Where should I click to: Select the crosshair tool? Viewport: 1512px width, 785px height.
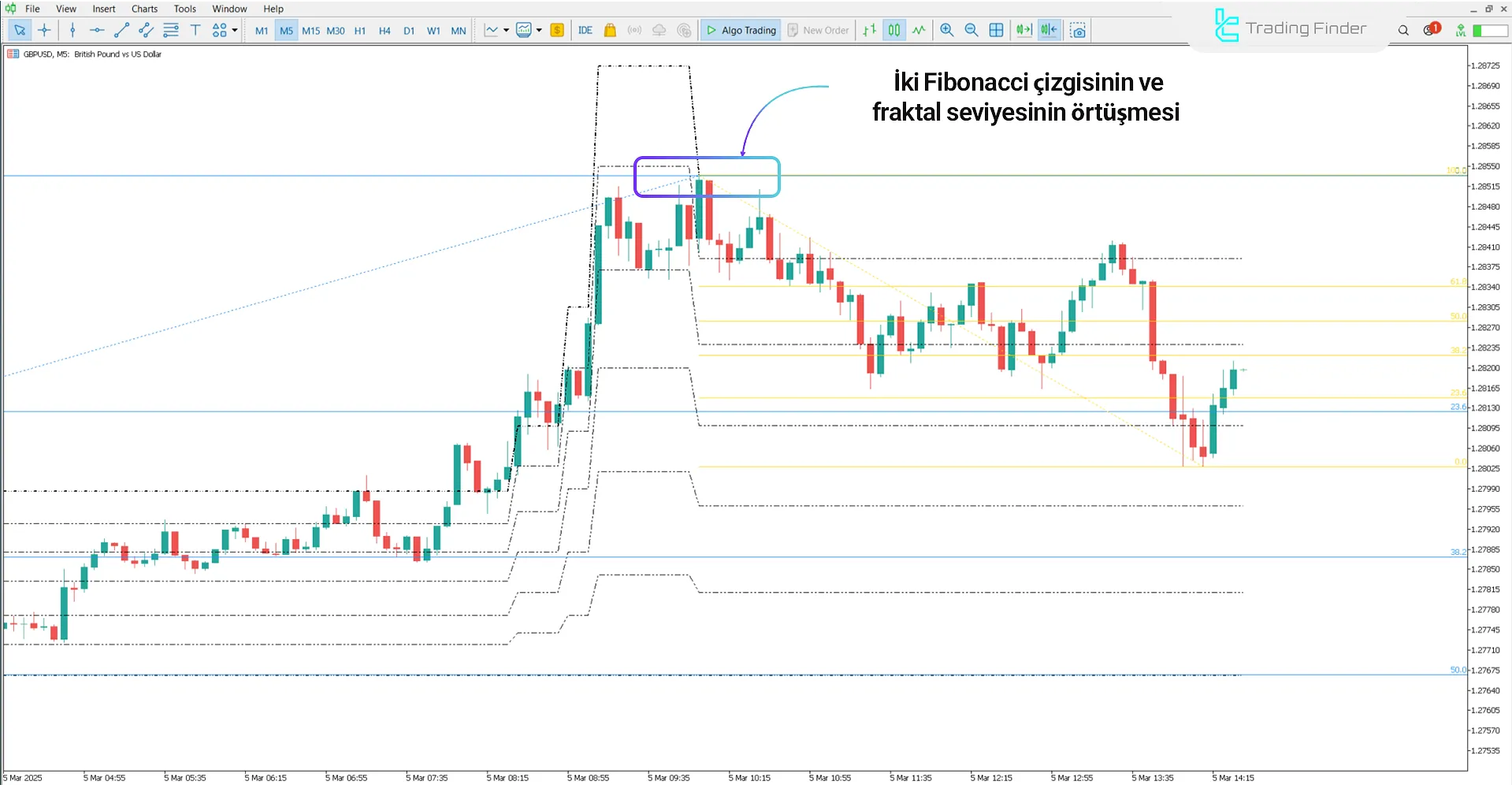[44, 31]
